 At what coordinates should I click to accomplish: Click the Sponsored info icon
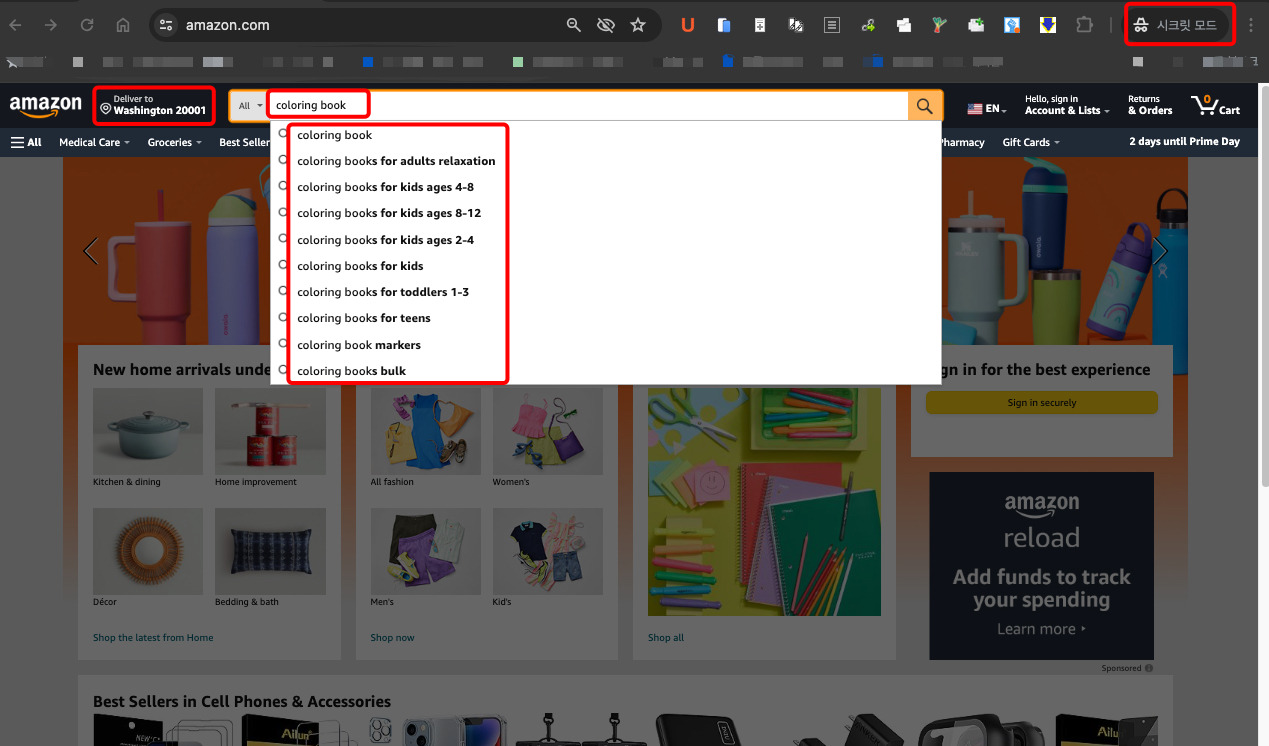(1149, 668)
